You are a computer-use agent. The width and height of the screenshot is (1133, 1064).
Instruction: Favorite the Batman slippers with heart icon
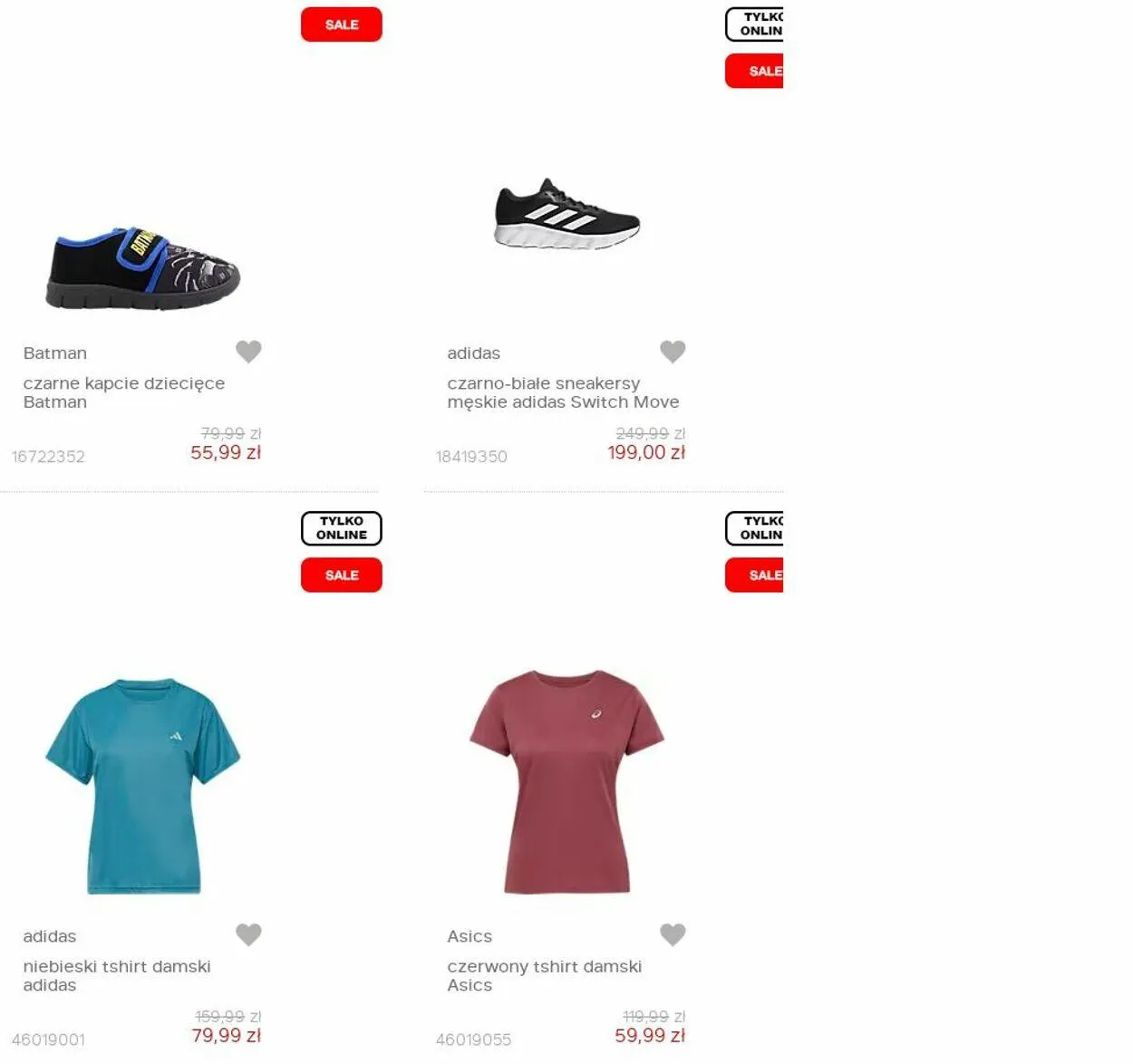248,352
